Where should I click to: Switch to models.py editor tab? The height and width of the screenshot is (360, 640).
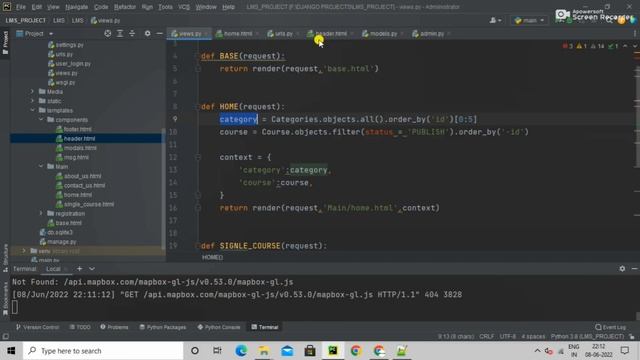pos(383,33)
